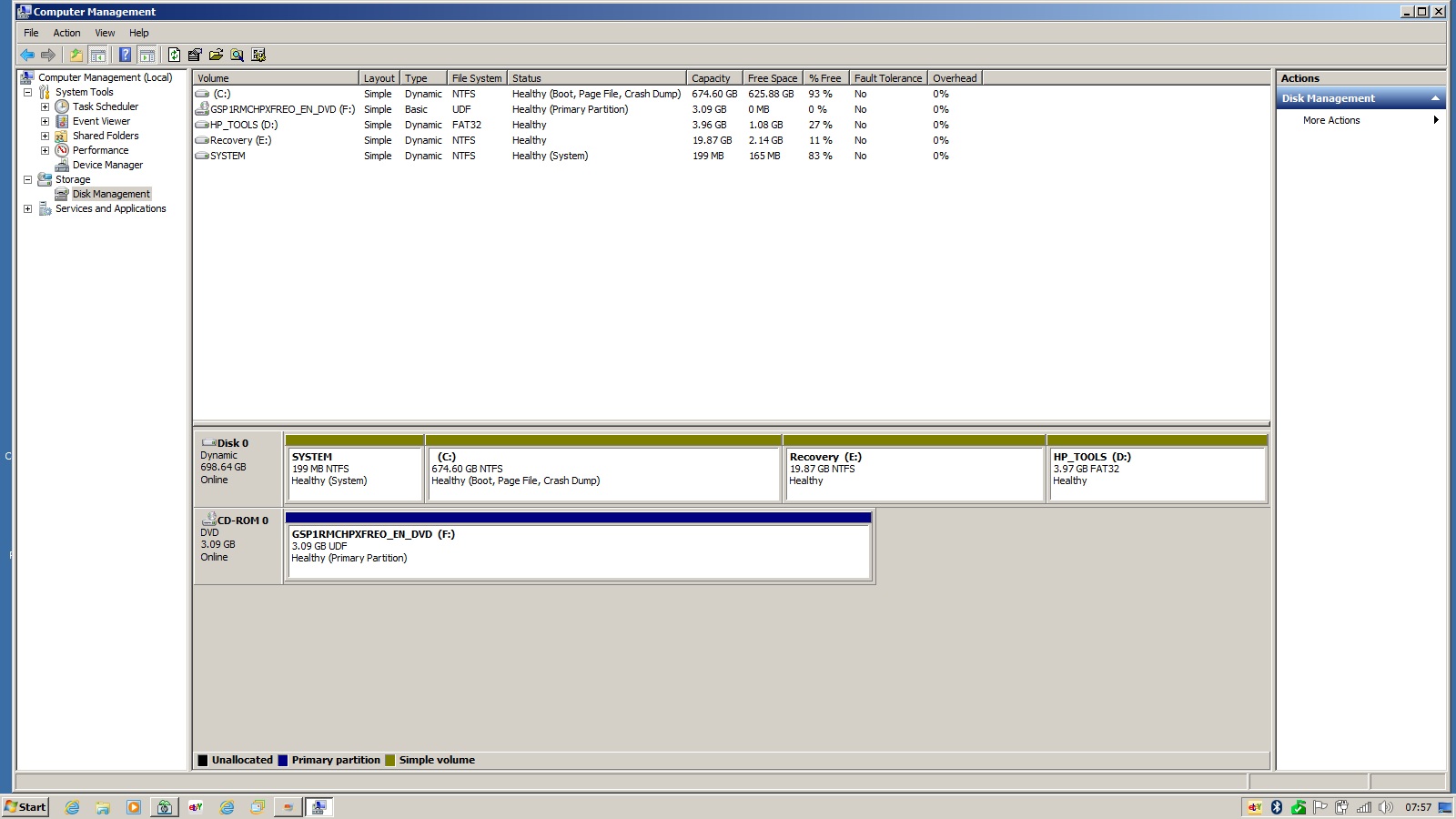Open the View menu
This screenshot has width=1456, height=819.
pyautogui.click(x=105, y=33)
